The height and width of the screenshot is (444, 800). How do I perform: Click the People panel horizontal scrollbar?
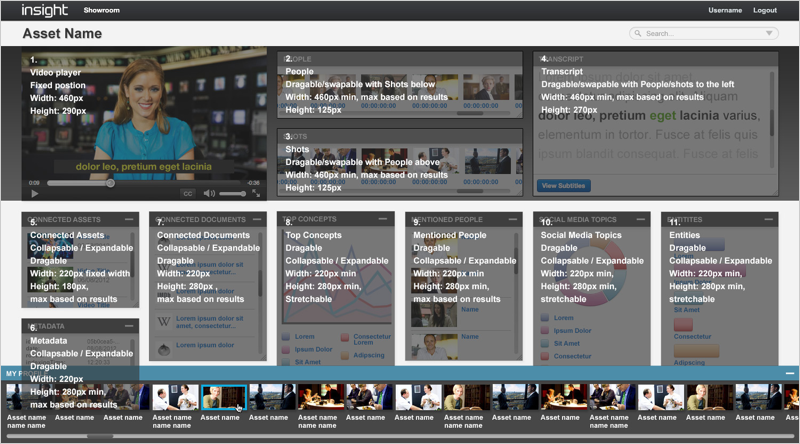469,113
